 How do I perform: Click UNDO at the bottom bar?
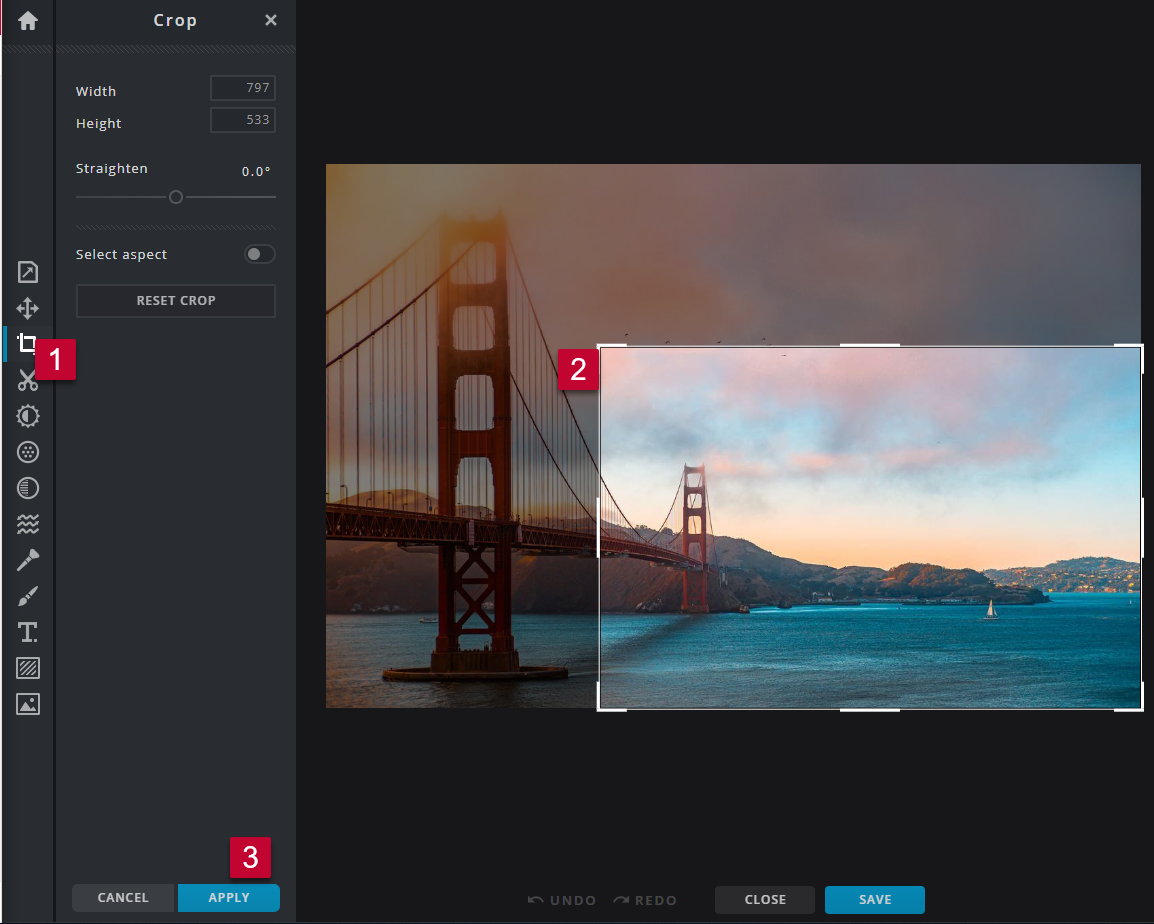pos(561,899)
